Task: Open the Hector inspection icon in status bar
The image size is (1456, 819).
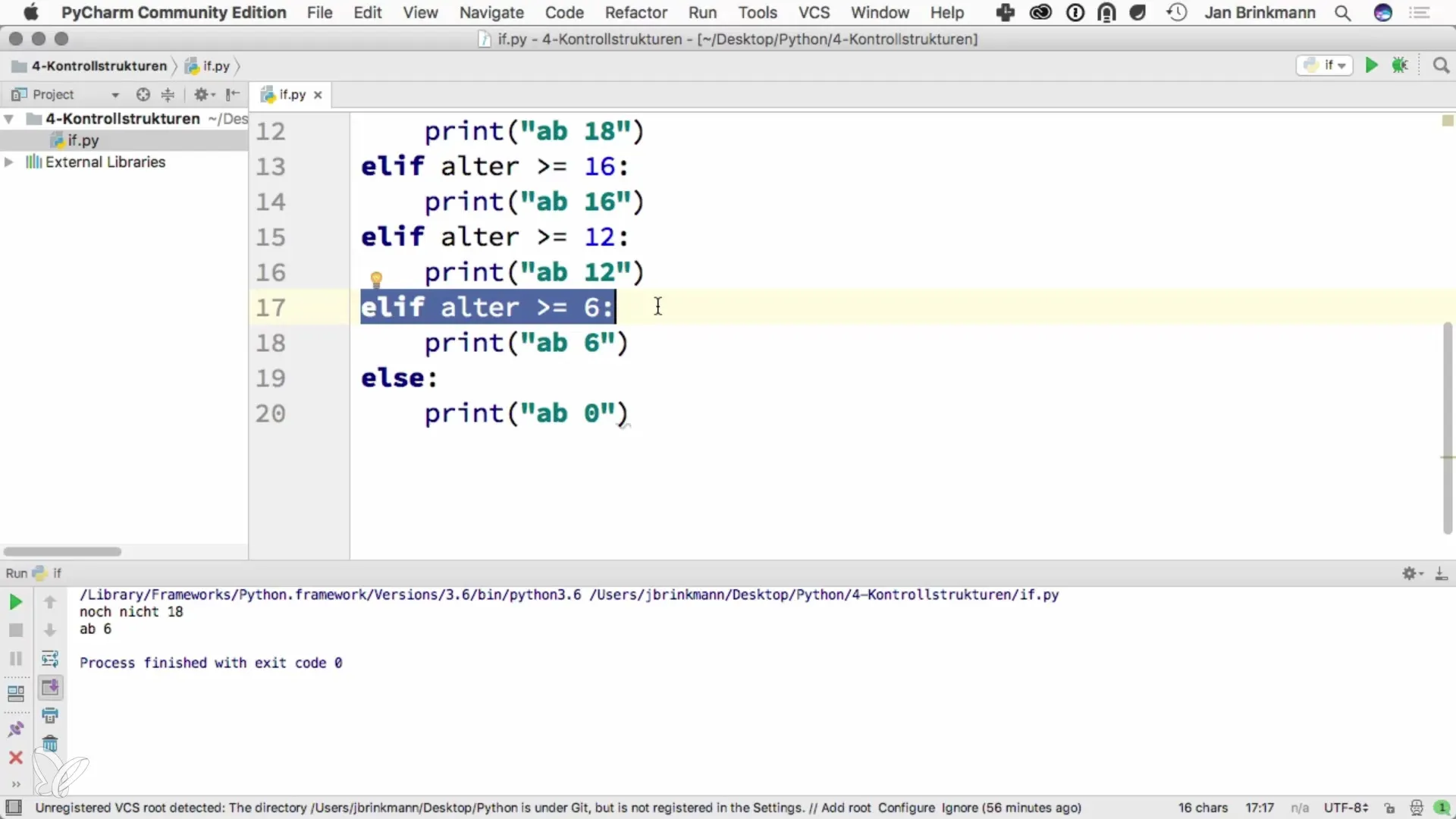Action: [x=1416, y=808]
